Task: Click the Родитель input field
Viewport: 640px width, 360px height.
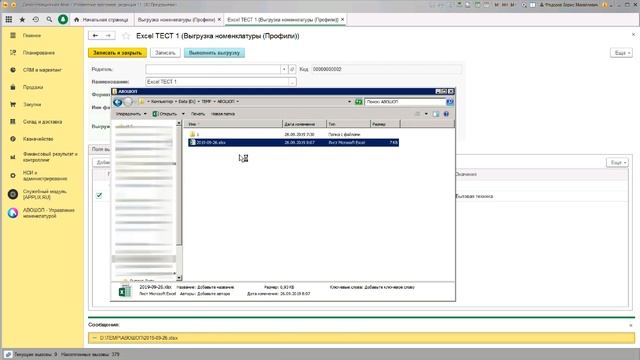Action: [x=213, y=69]
